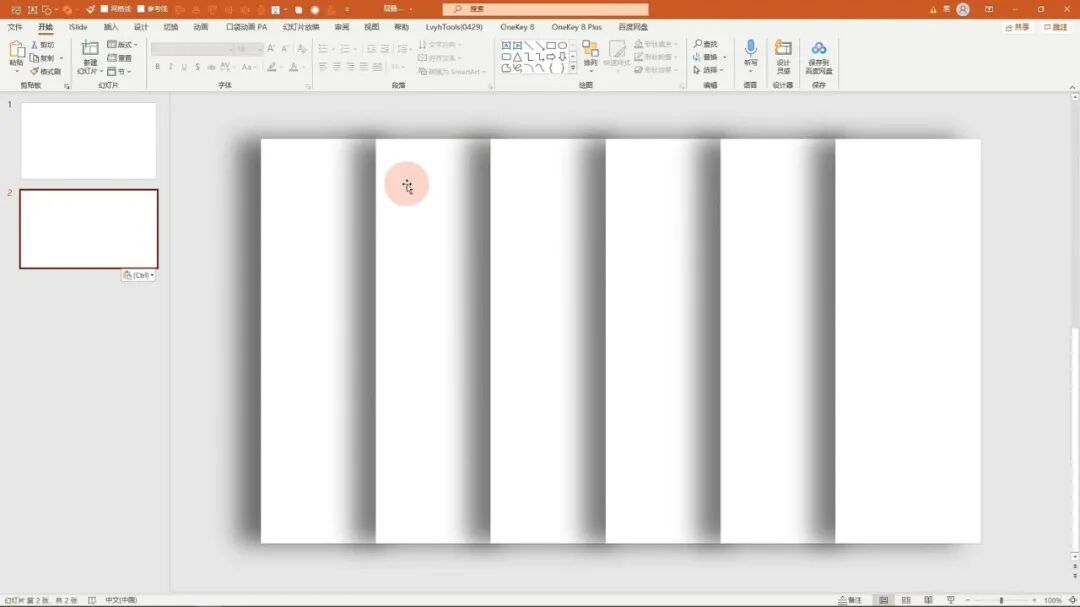Click the zoom slider handle
Screen dimensions: 1080x607
tap(1001, 600)
